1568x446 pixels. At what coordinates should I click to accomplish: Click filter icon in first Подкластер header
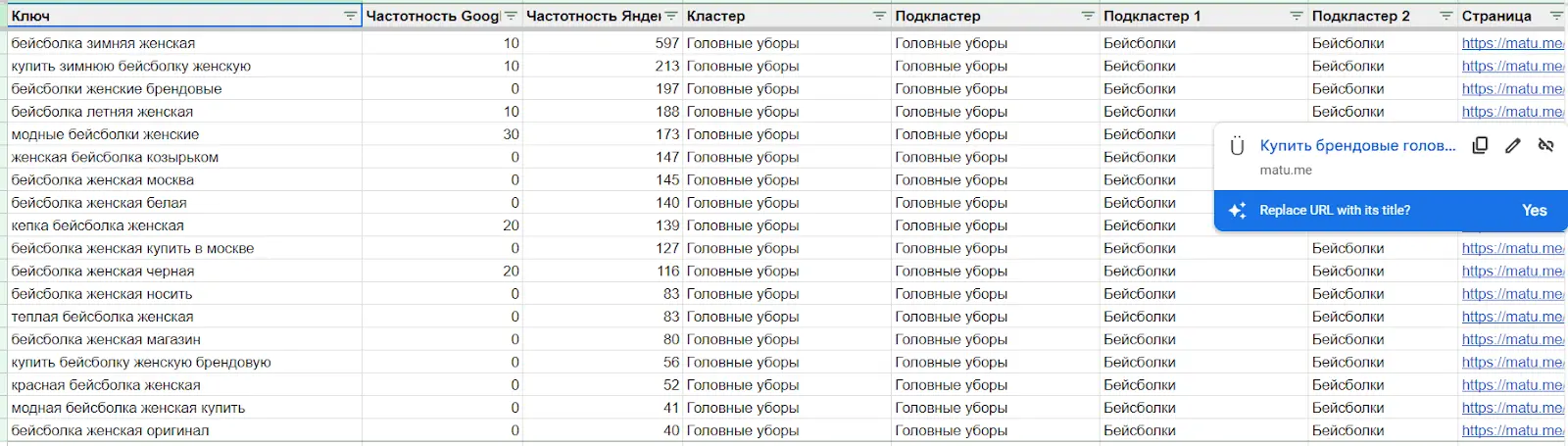pyautogui.click(x=1088, y=16)
